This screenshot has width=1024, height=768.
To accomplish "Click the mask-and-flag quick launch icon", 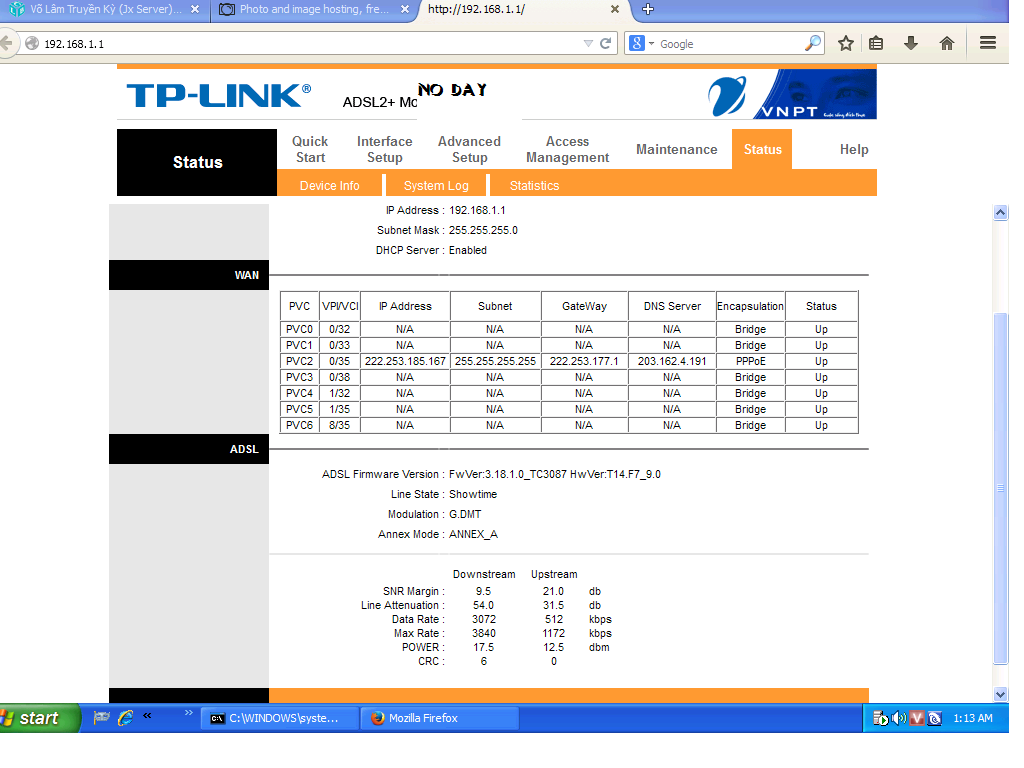I will point(101,718).
